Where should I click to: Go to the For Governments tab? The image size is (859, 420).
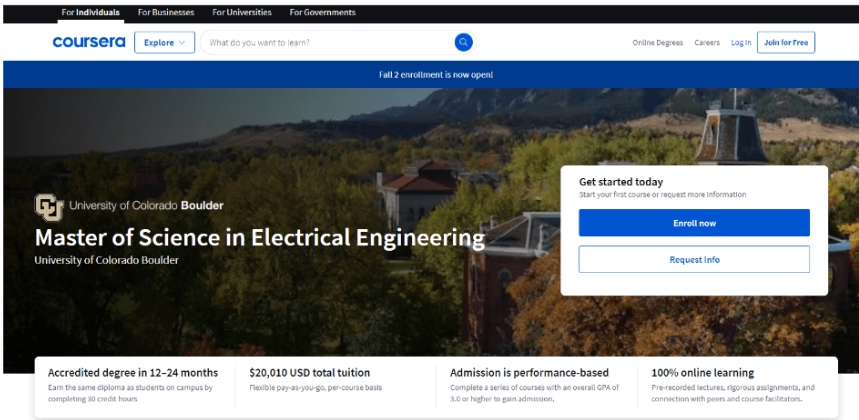pos(322,12)
